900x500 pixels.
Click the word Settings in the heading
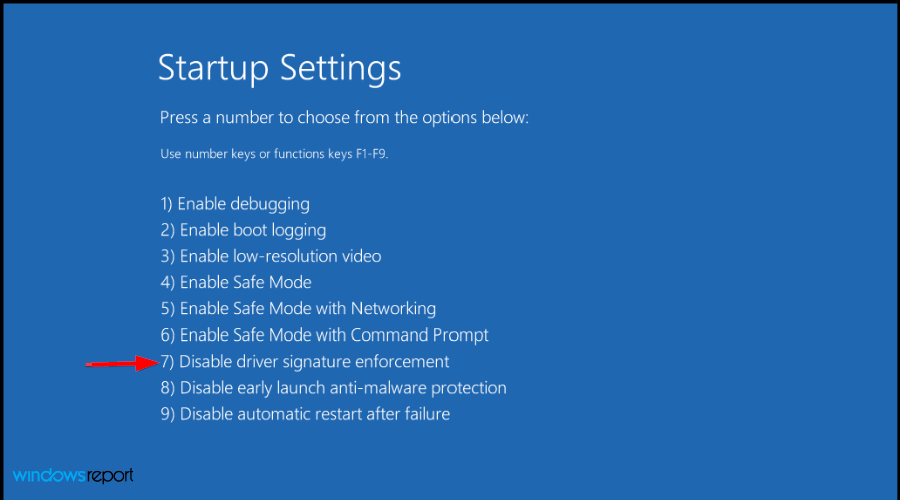tap(341, 68)
